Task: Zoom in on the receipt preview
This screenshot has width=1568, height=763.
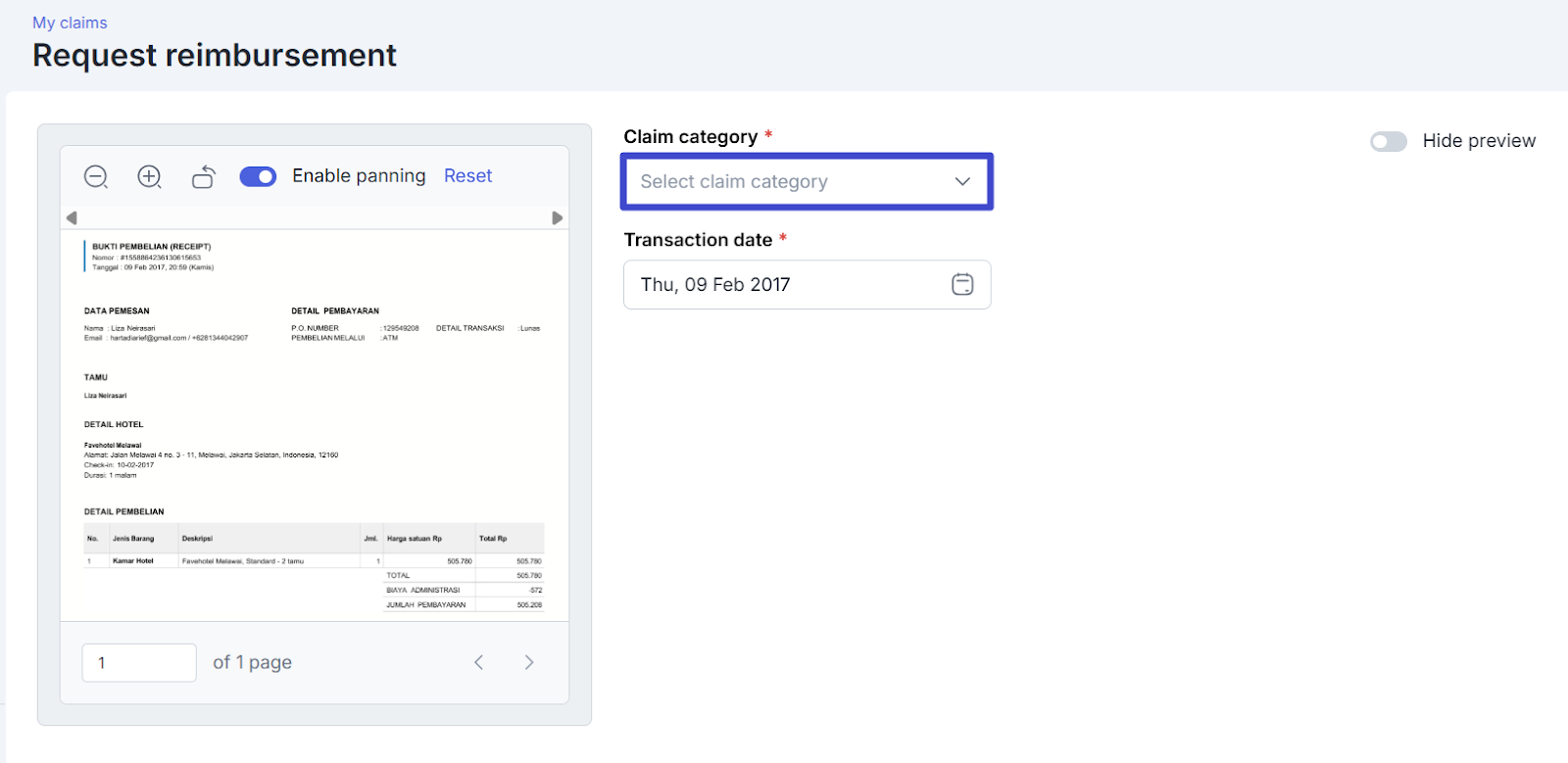Action: click(149, 176)
